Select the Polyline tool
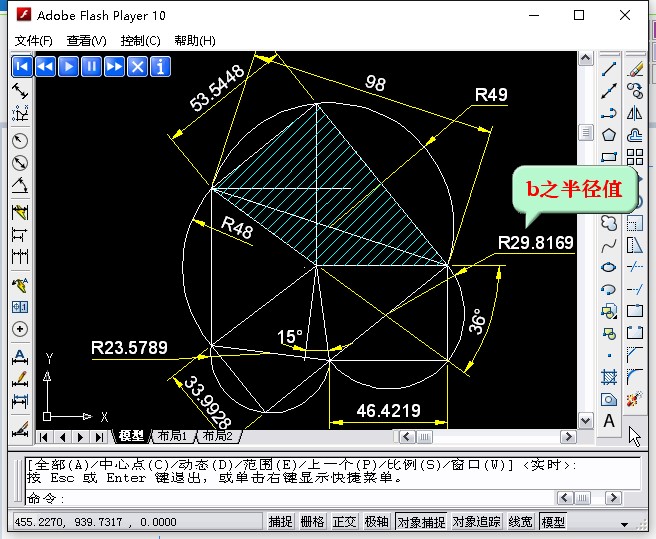The height and width of the screenshot is (539, 656). click(x=609, y=113)
